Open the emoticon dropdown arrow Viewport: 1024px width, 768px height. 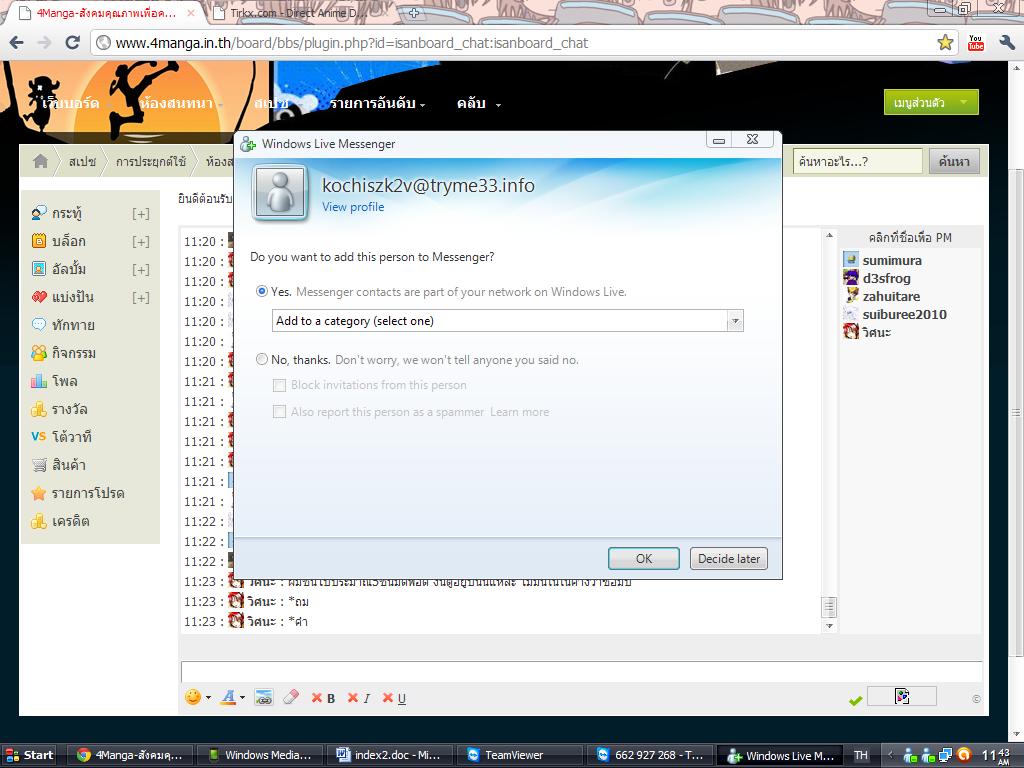pyautogui.click(x=208, y=697)
